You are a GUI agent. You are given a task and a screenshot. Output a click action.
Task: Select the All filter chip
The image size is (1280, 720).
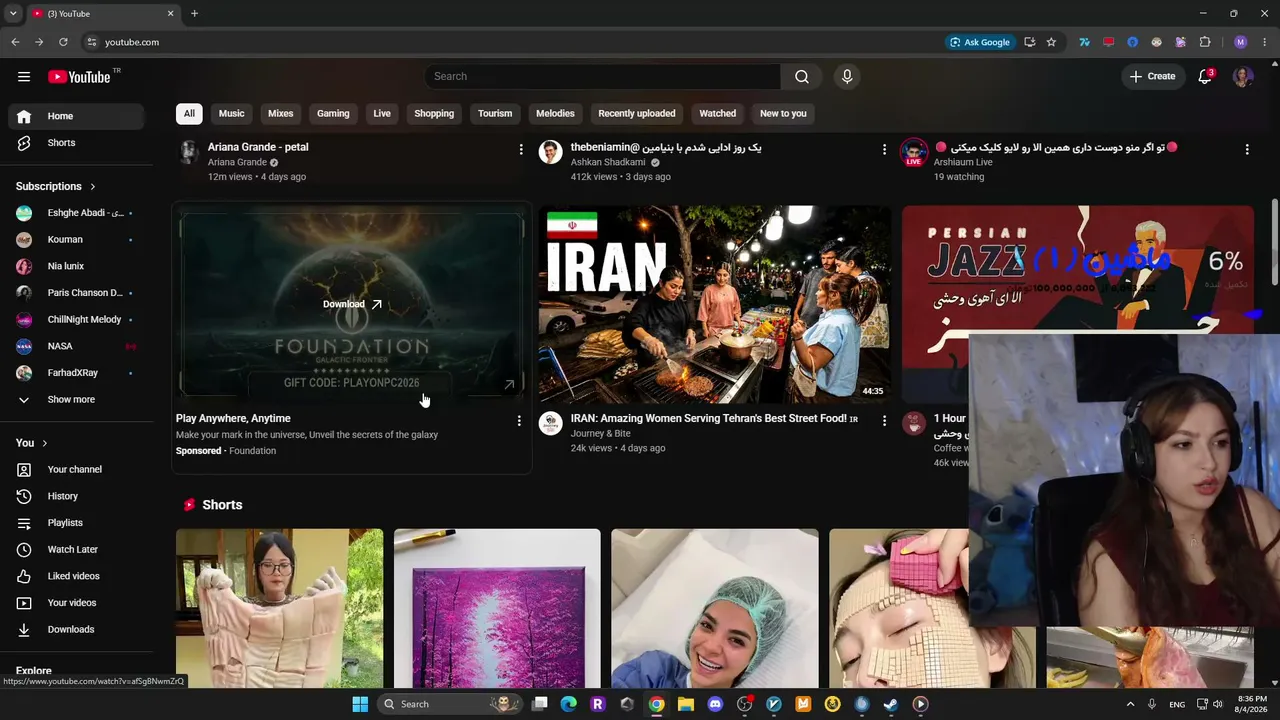pos(189,114)
